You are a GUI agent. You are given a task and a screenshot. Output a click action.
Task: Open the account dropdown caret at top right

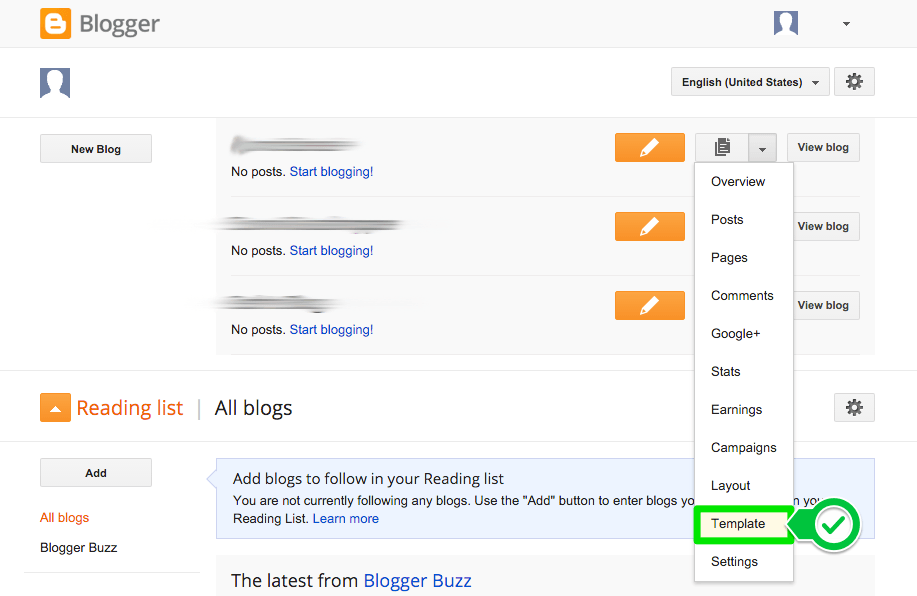pos(845,22)
